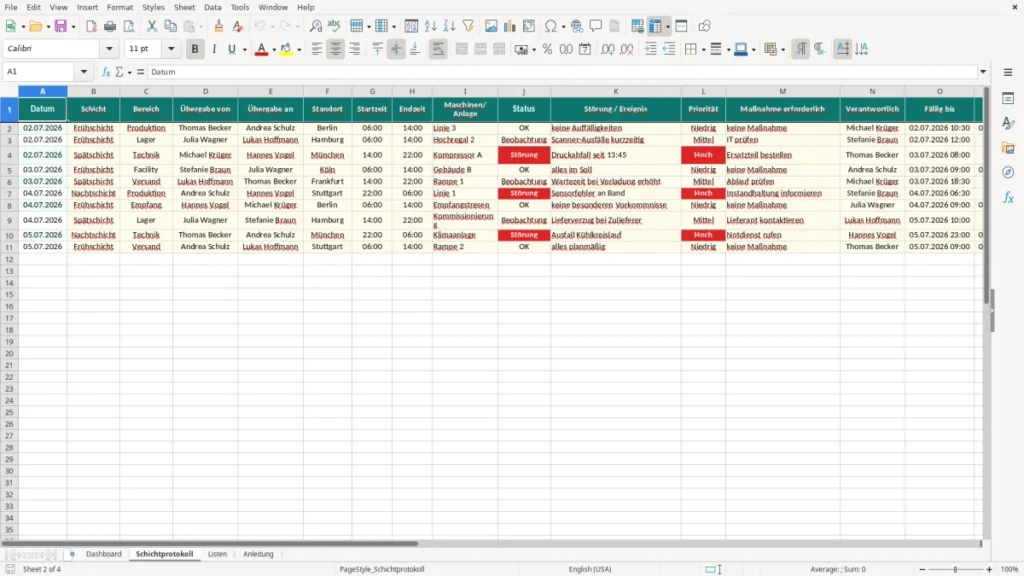Screen dimensions: 1024x576
Task: Sort ascending with the A-Z icon
Action: pyautogui.click(x=430, y=26)
